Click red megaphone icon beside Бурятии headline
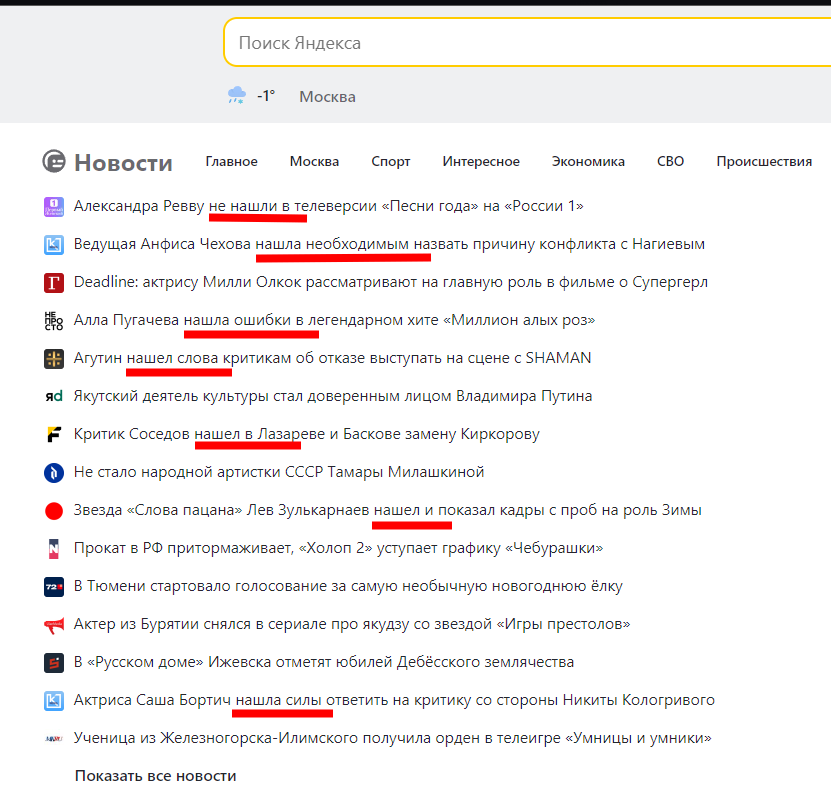 (54, 625)
